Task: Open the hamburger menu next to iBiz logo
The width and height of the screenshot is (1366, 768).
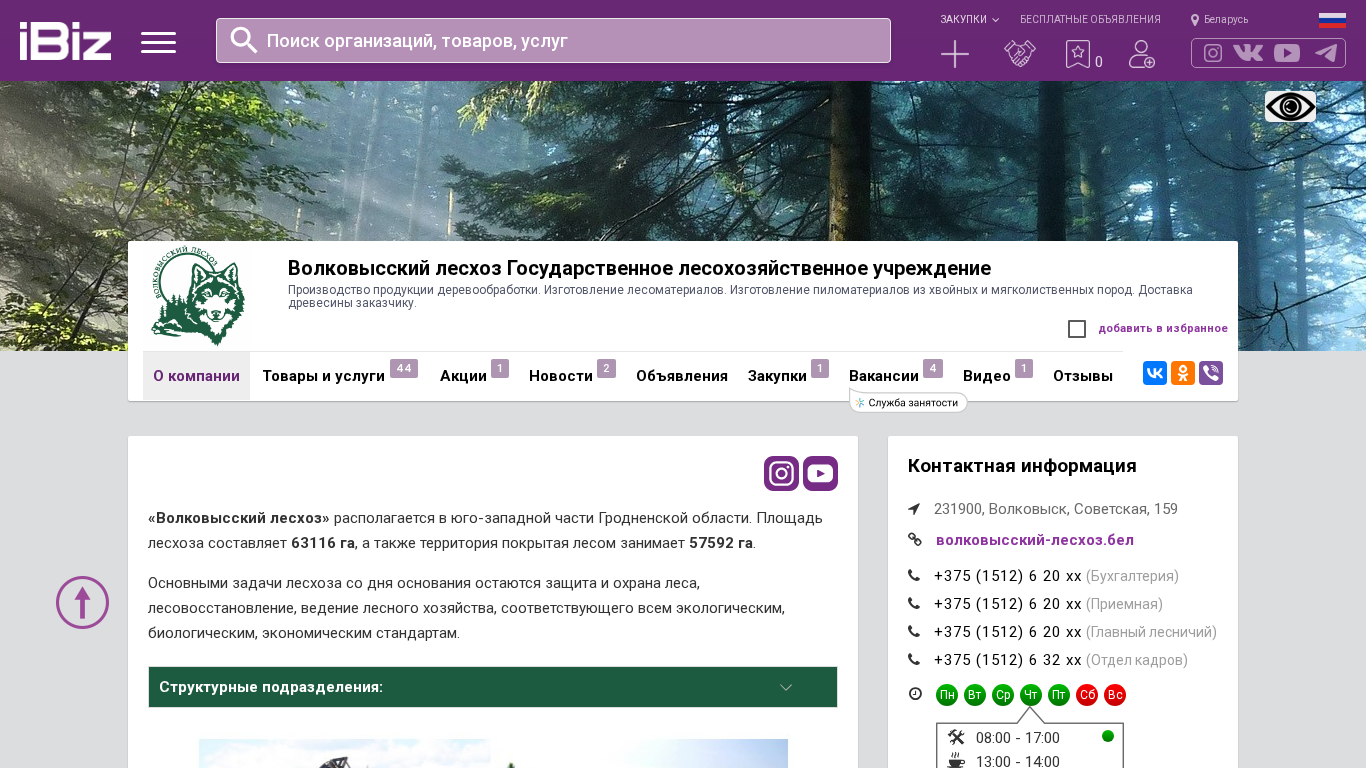Action: pyautogui.click(x=158, y=42)
